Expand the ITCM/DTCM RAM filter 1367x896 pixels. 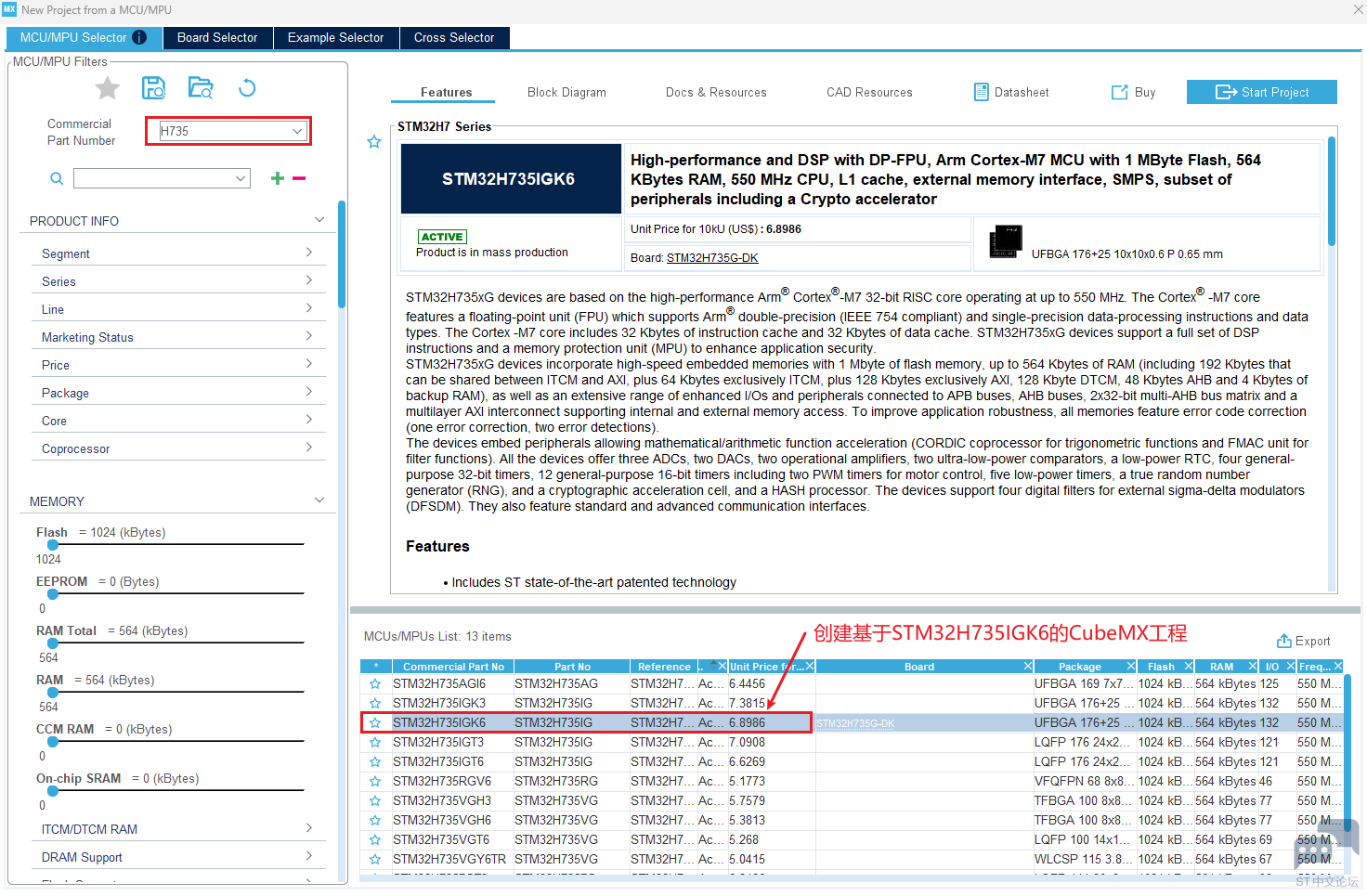(x=309, y=828)
